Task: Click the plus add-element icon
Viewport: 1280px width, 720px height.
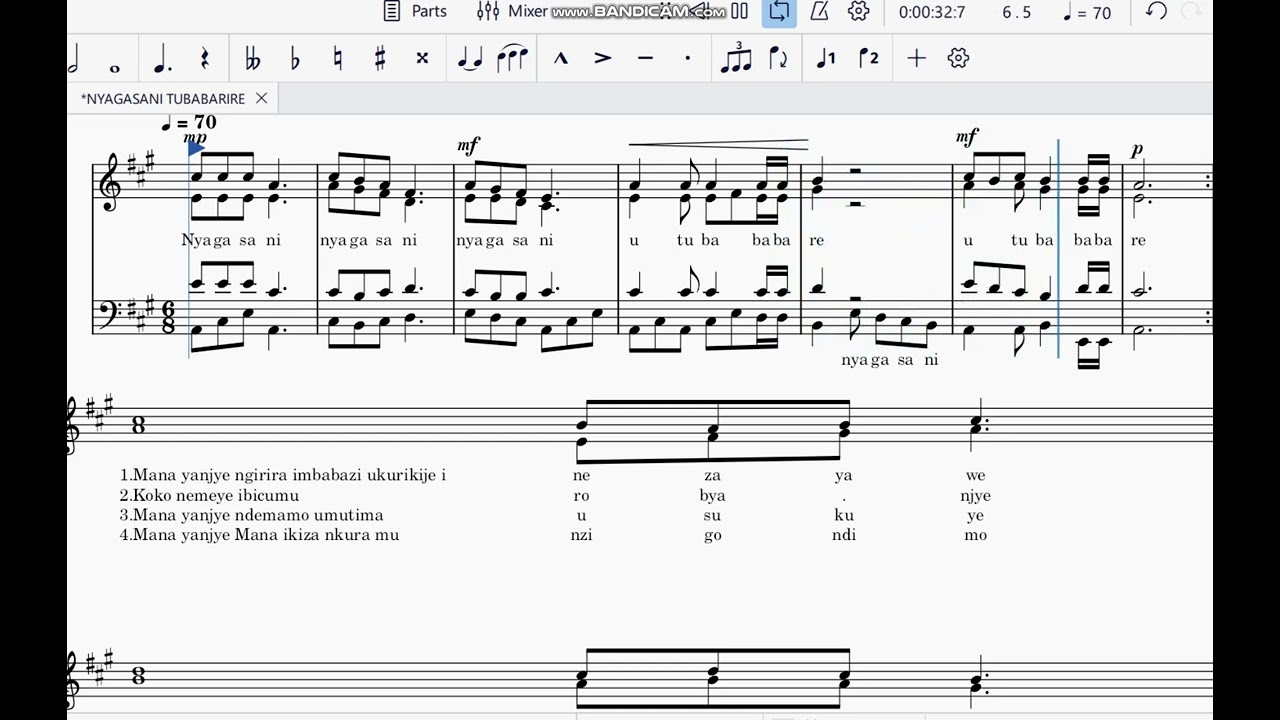Action: (916, 59)
